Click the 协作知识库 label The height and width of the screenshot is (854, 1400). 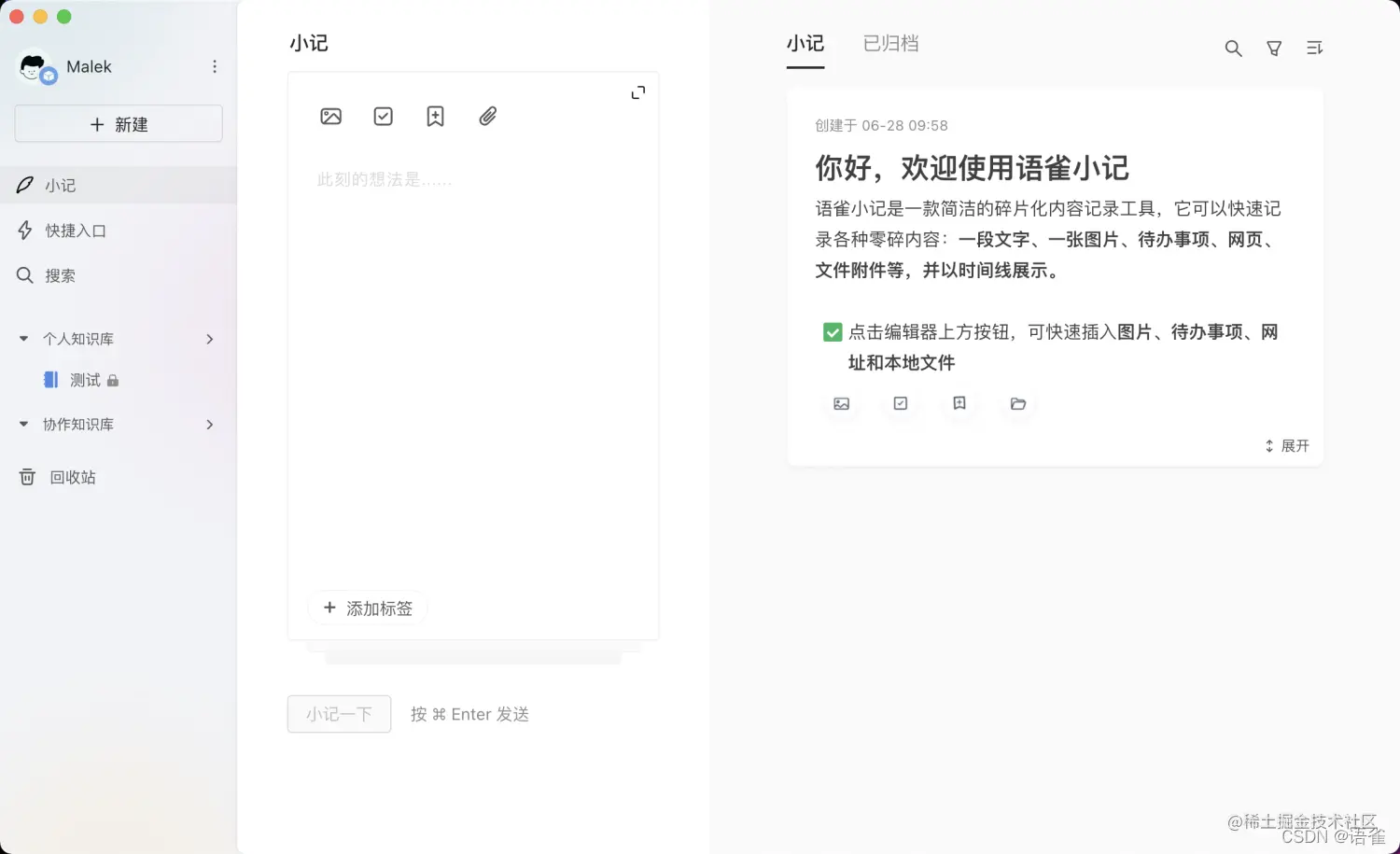pyautogui.click(x=78, y=425)
